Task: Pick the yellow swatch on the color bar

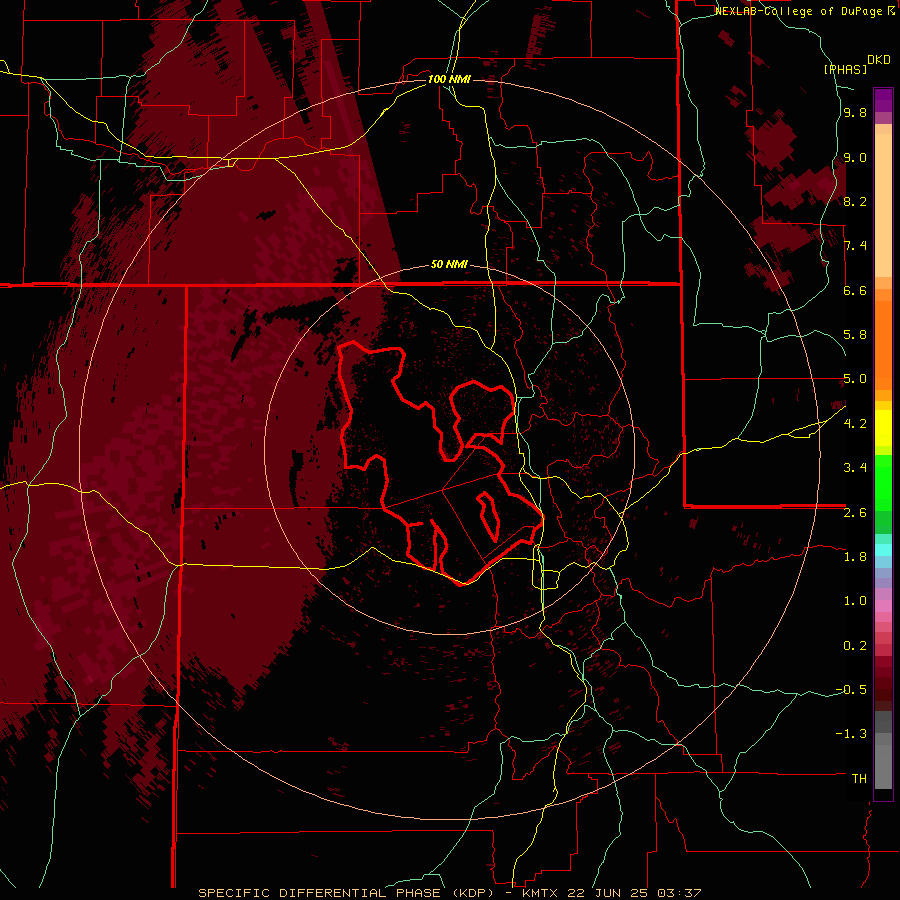Action: [x=883, y=428]
